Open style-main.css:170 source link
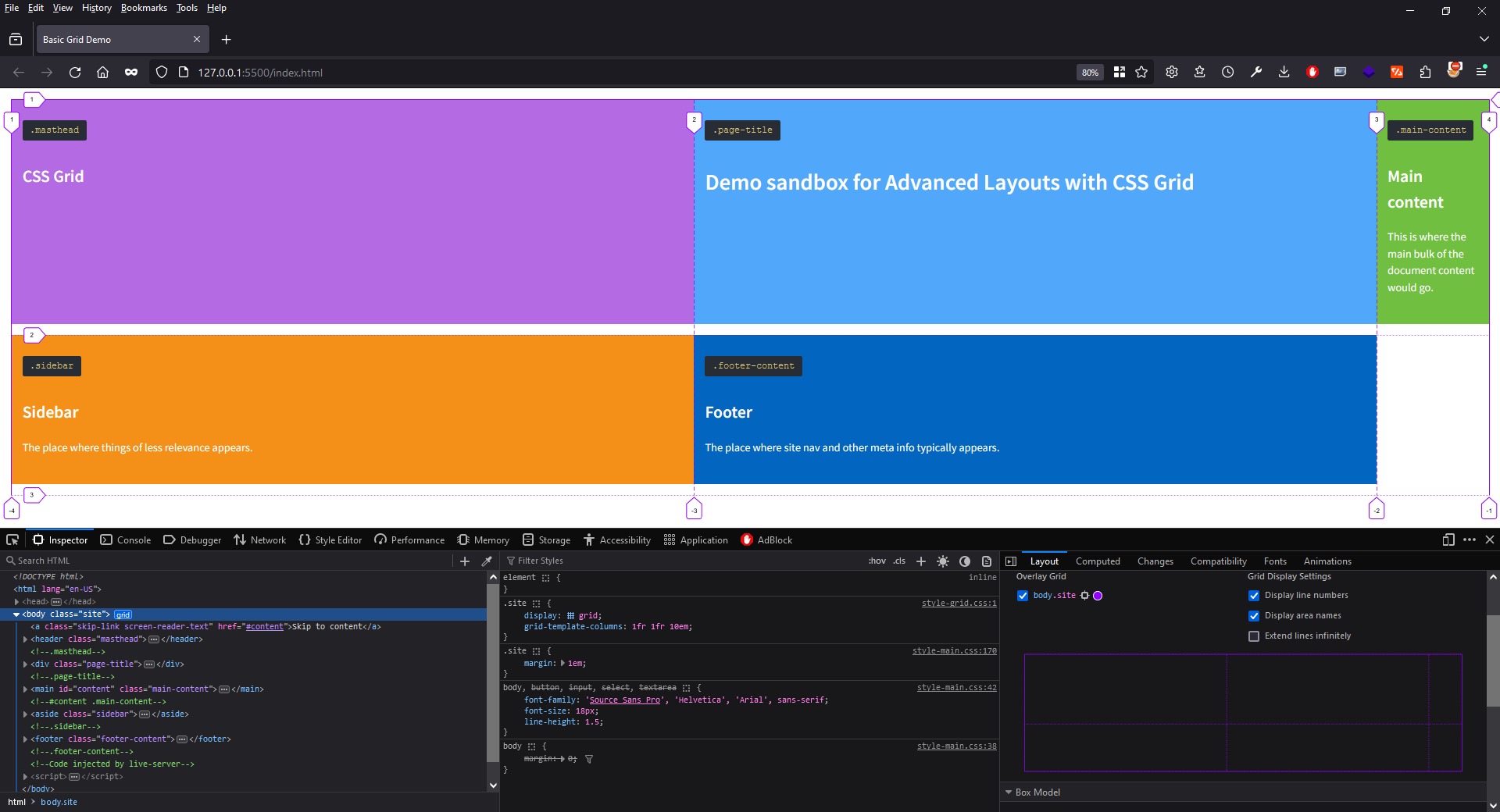This screenshot has width=1500, height=812. (955, 651)
